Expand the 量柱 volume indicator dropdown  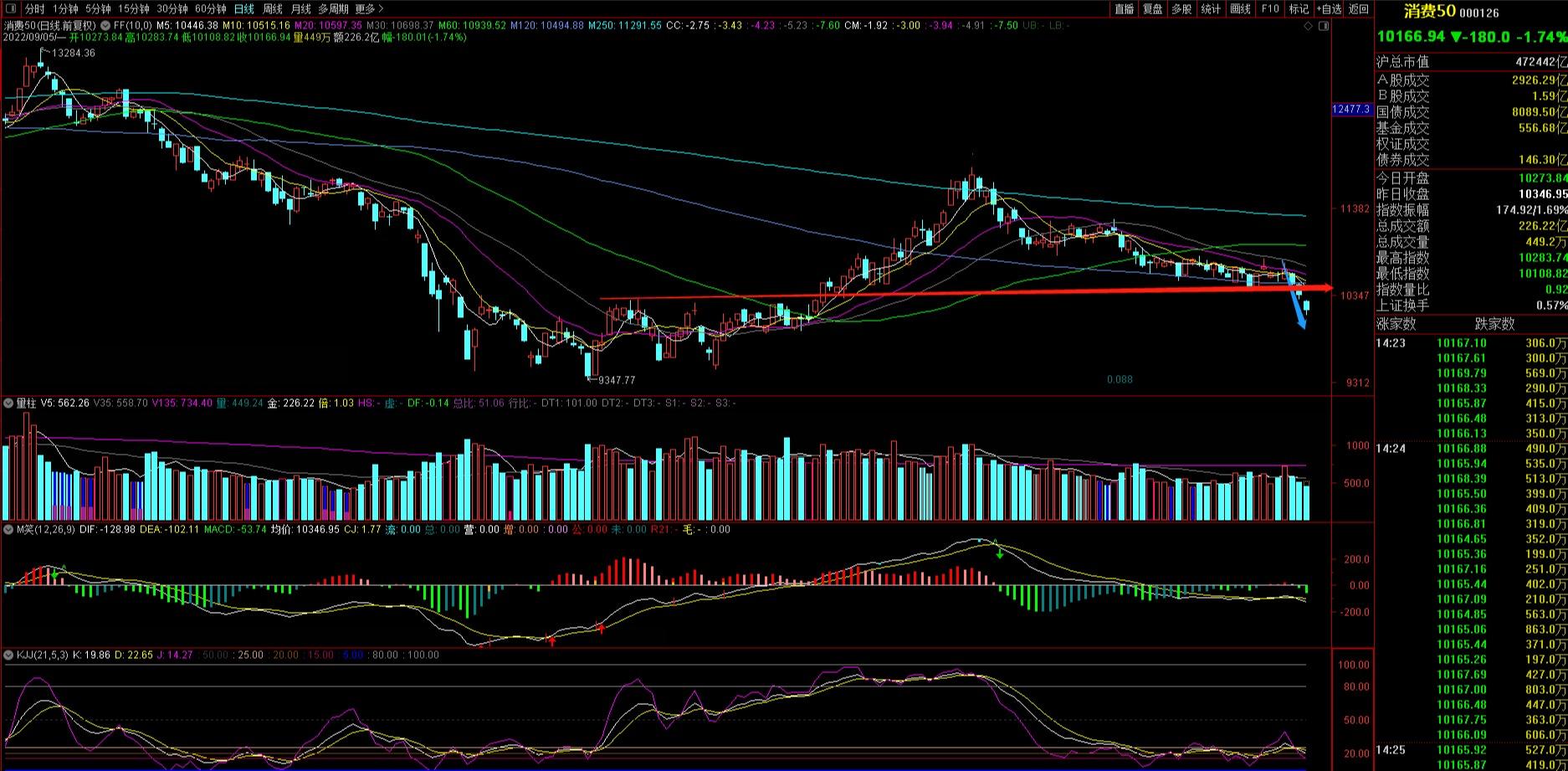coord(9,403)
